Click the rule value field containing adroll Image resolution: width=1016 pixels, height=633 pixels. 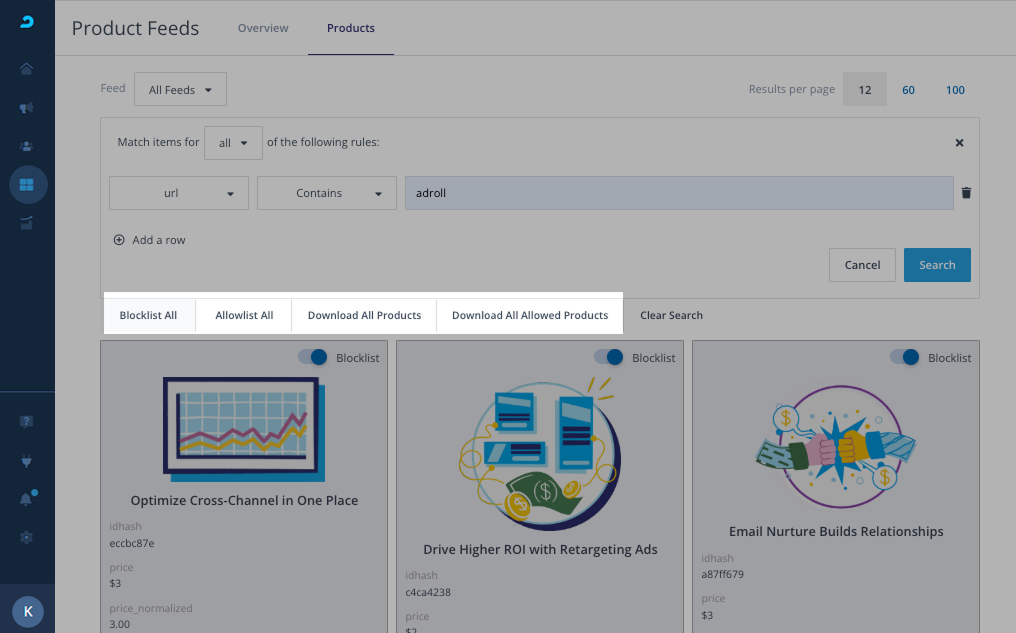[678, 193]
